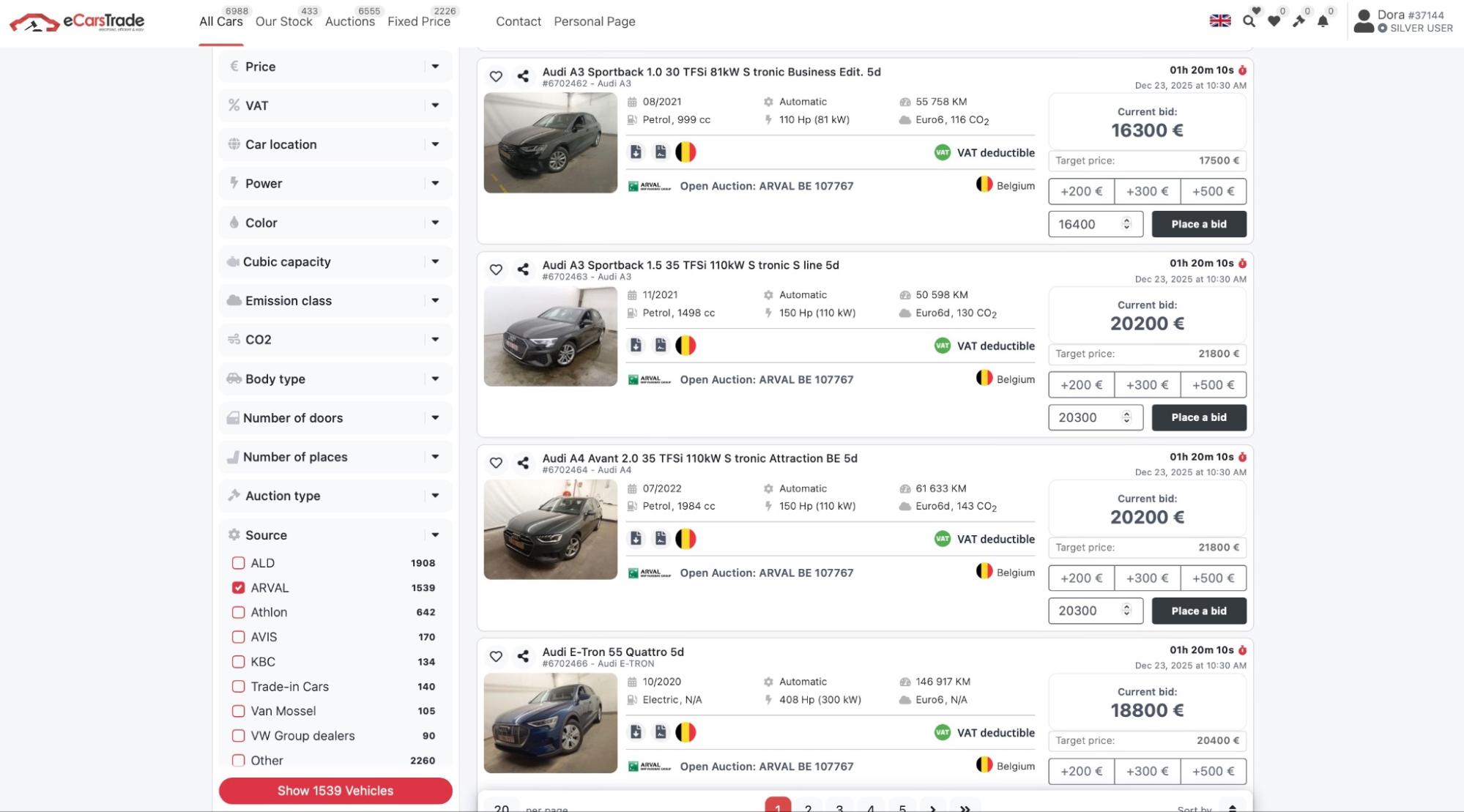Enable the Trade-in Cars source filter
Image resolution: width=1464 pixels, height=812 pixels.
coord(238,687)
